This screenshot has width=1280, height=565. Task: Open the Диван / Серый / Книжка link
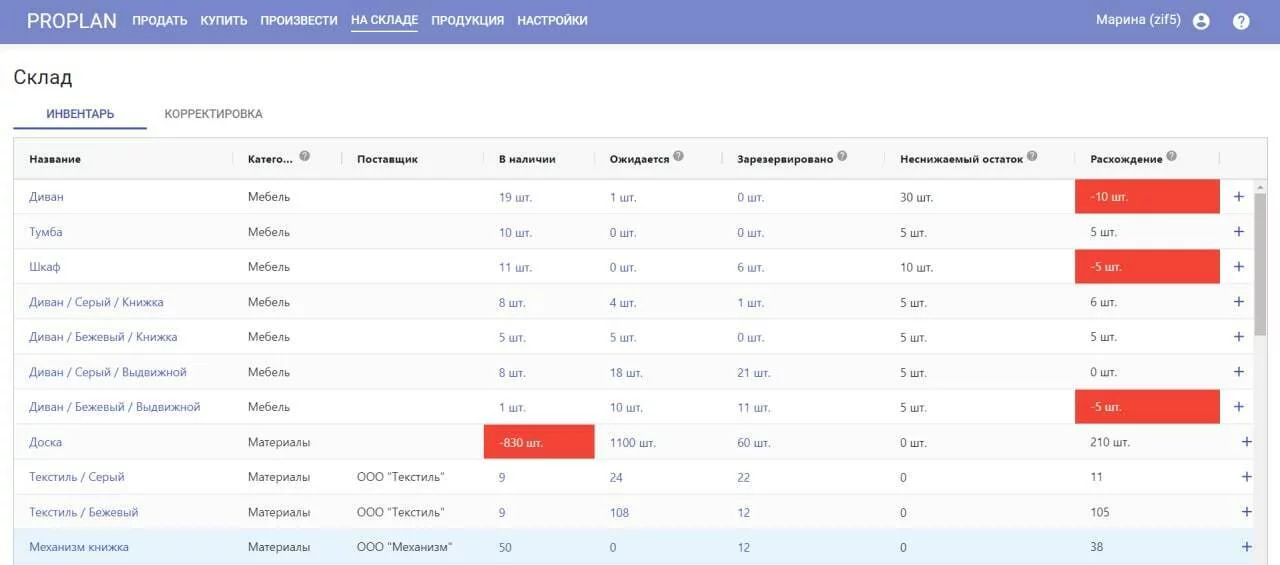(97, 302)
